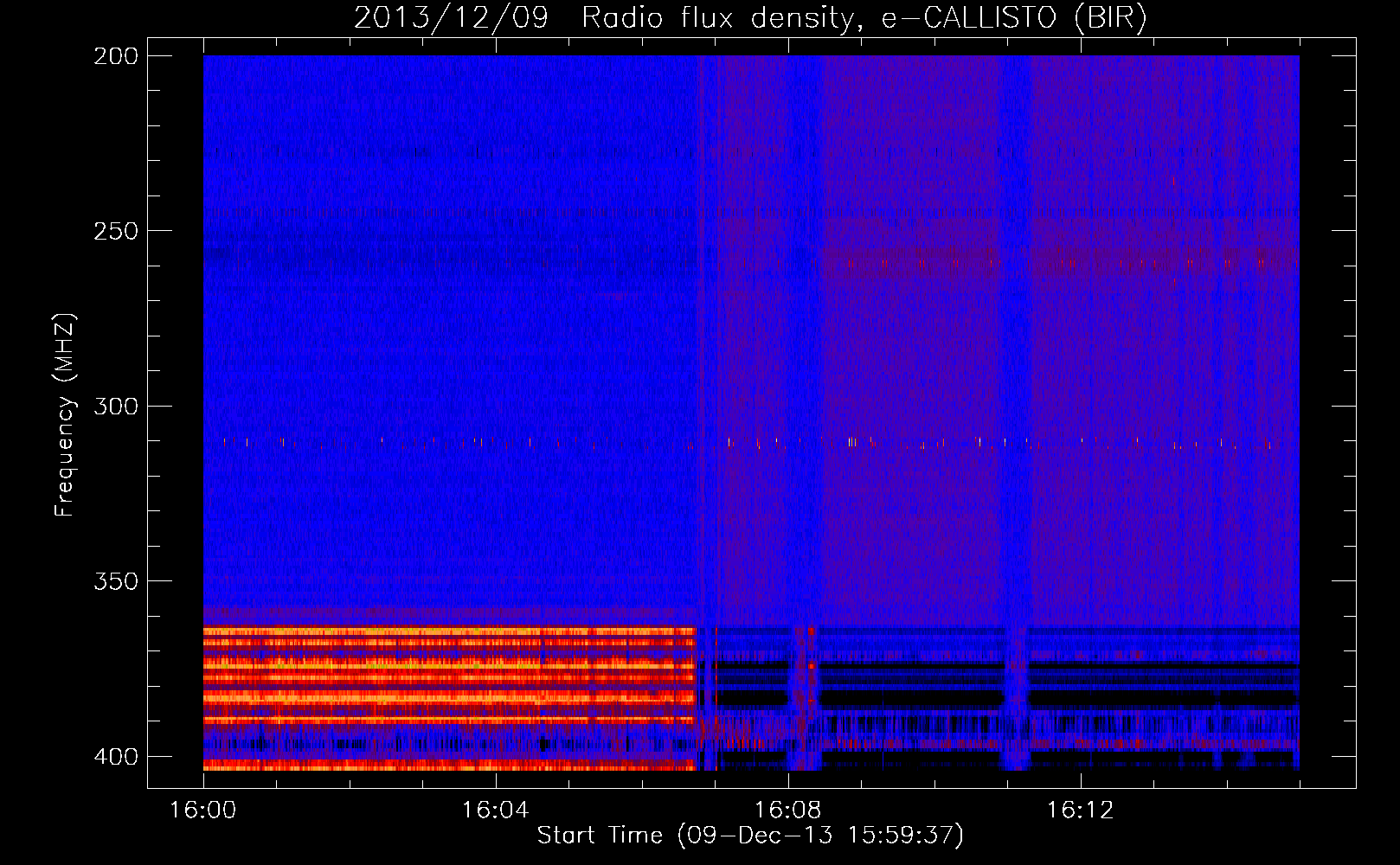Click the 200 frequency tick label
The image size is (1400, 865).
tap(116, 56)
